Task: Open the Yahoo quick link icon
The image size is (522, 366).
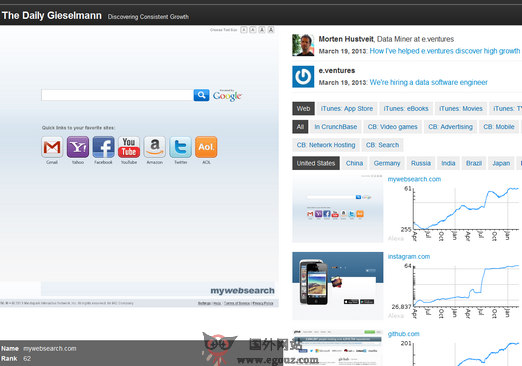Action: [x=78, y=147]
